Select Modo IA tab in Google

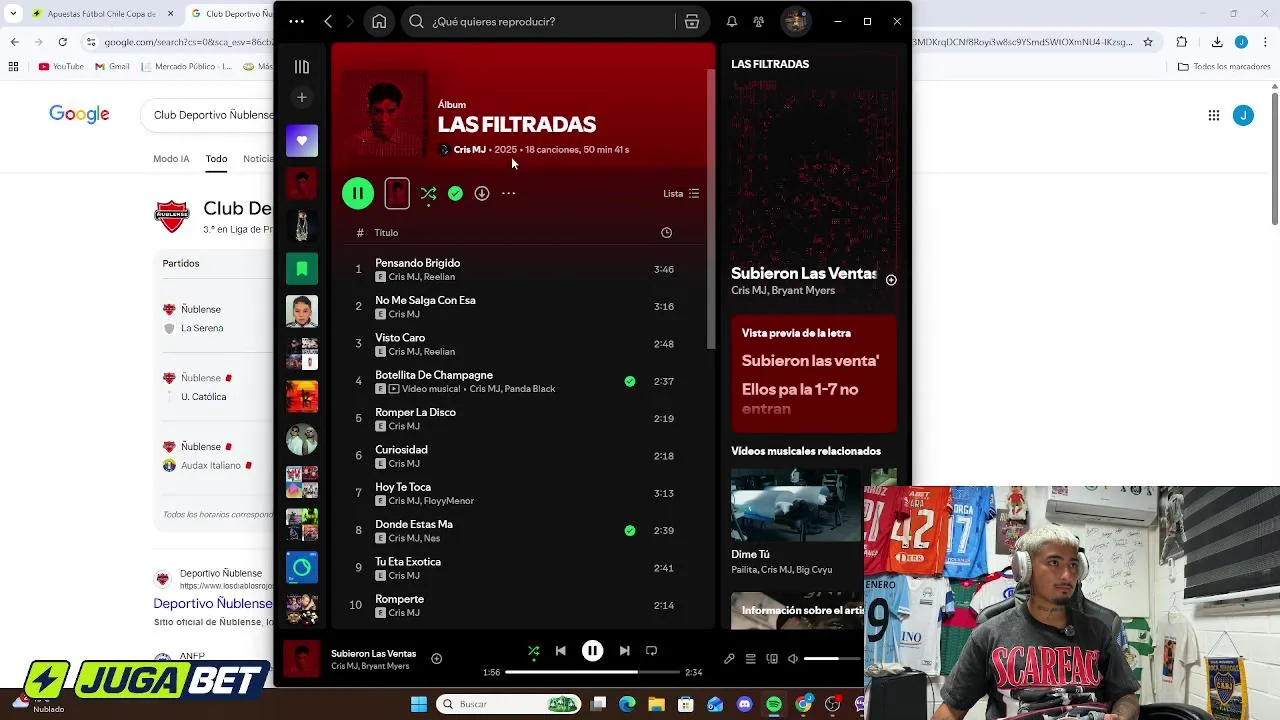click(x=171, y=159)
